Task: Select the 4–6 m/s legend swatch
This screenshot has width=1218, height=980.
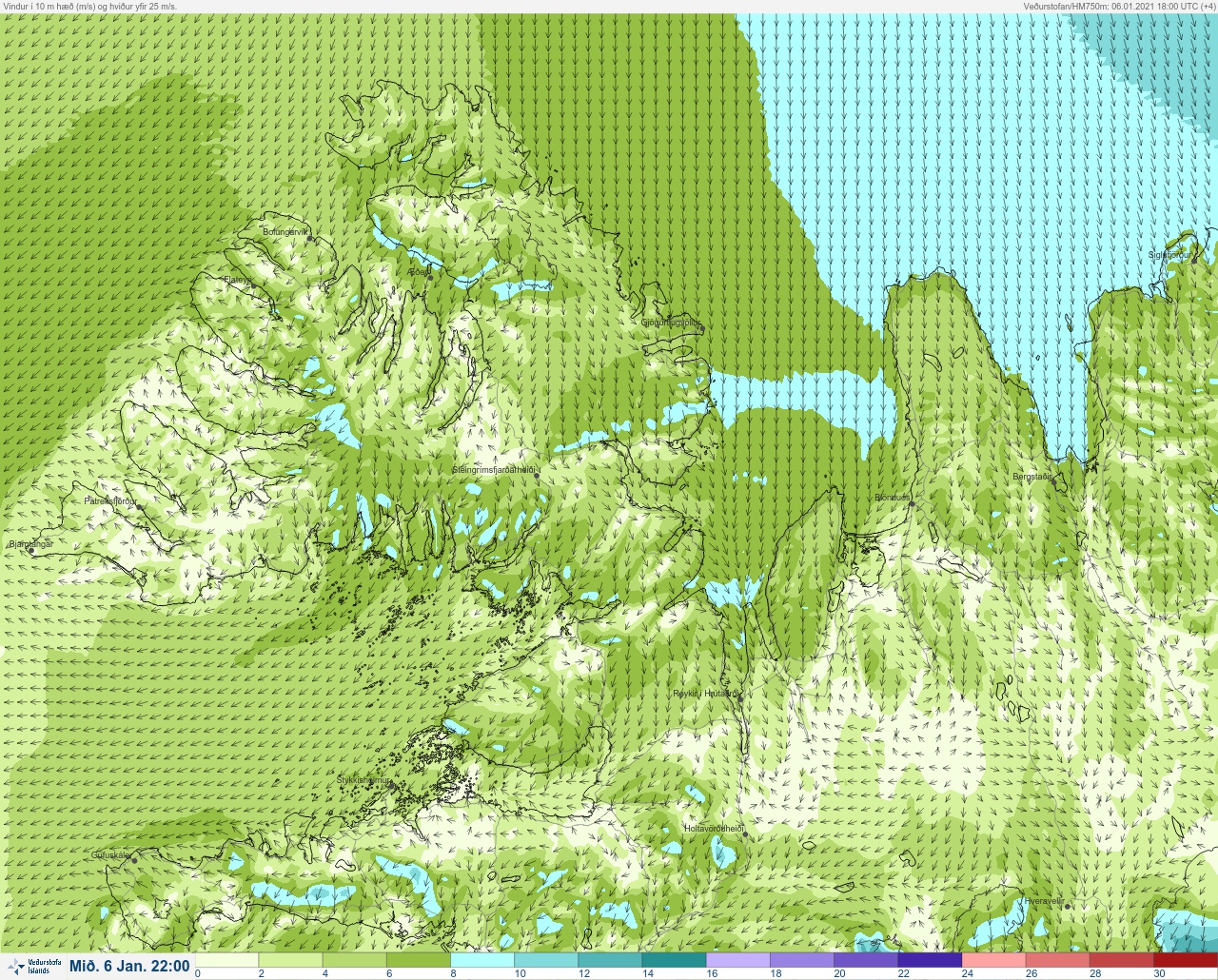Action: [354, 960]
